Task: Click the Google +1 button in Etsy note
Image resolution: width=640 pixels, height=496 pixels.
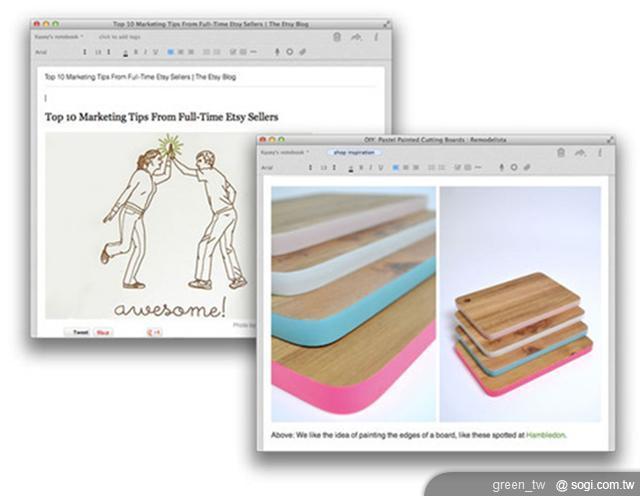Action: [154, 332]
